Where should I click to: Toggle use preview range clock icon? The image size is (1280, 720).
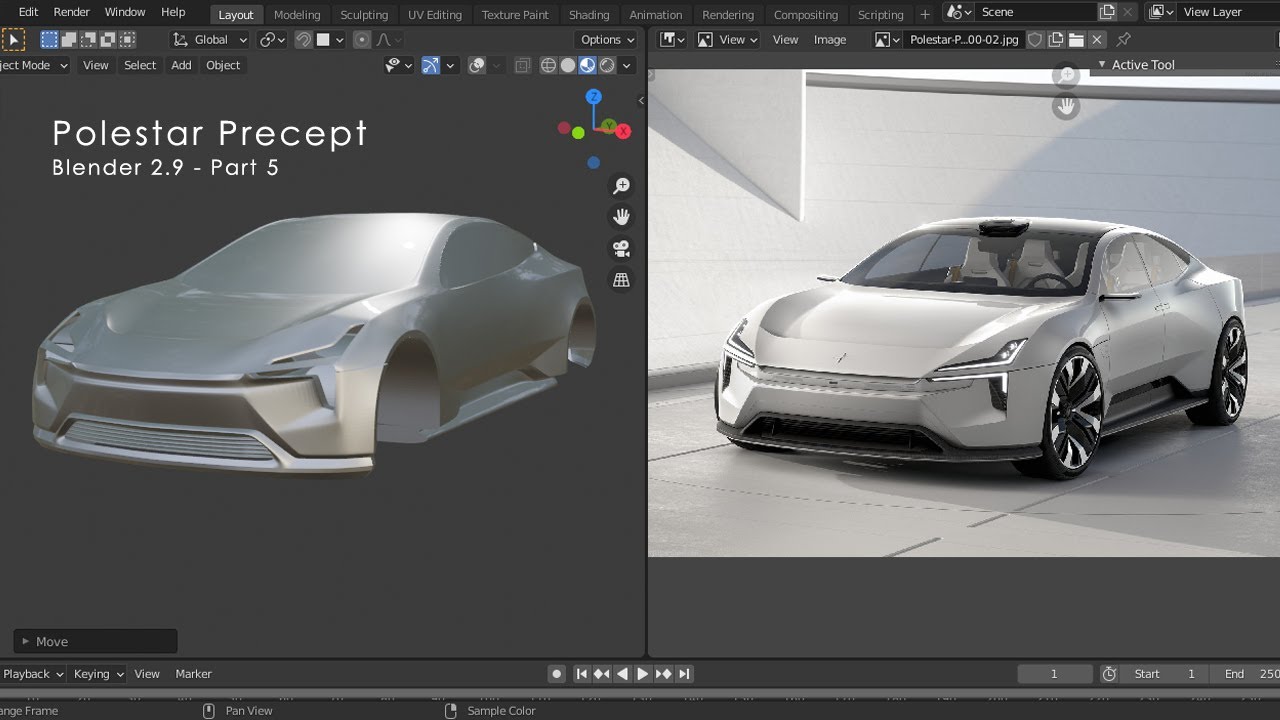point(1109,674)
